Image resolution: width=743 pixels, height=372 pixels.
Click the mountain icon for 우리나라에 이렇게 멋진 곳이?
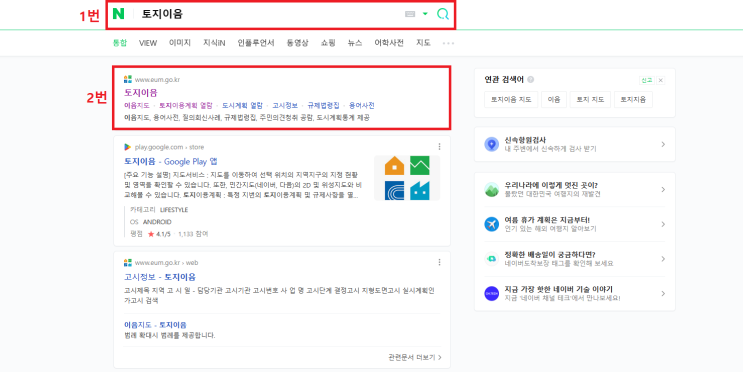tap(491, 190)
